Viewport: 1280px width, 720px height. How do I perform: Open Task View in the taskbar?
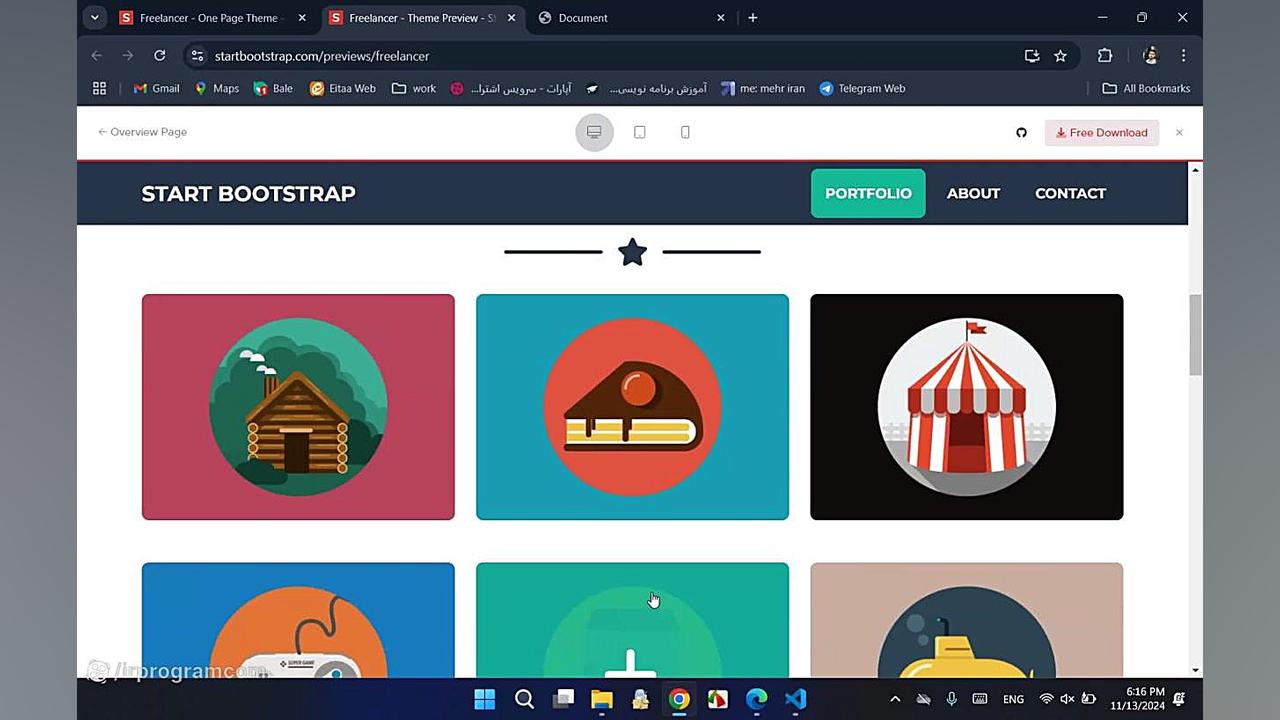(x=563, y=699)
